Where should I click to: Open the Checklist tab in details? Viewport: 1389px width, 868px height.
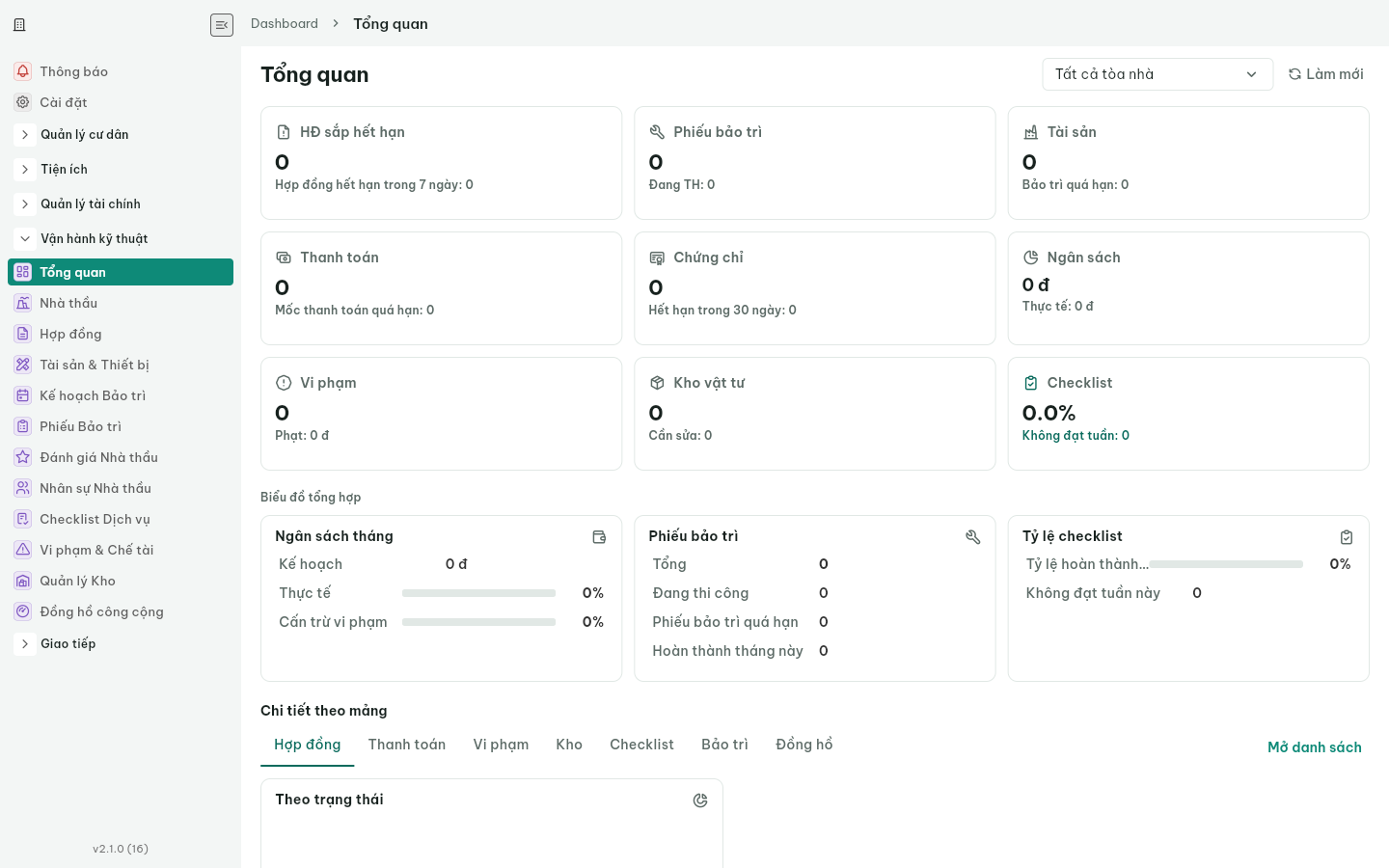(x=641, y=745)
